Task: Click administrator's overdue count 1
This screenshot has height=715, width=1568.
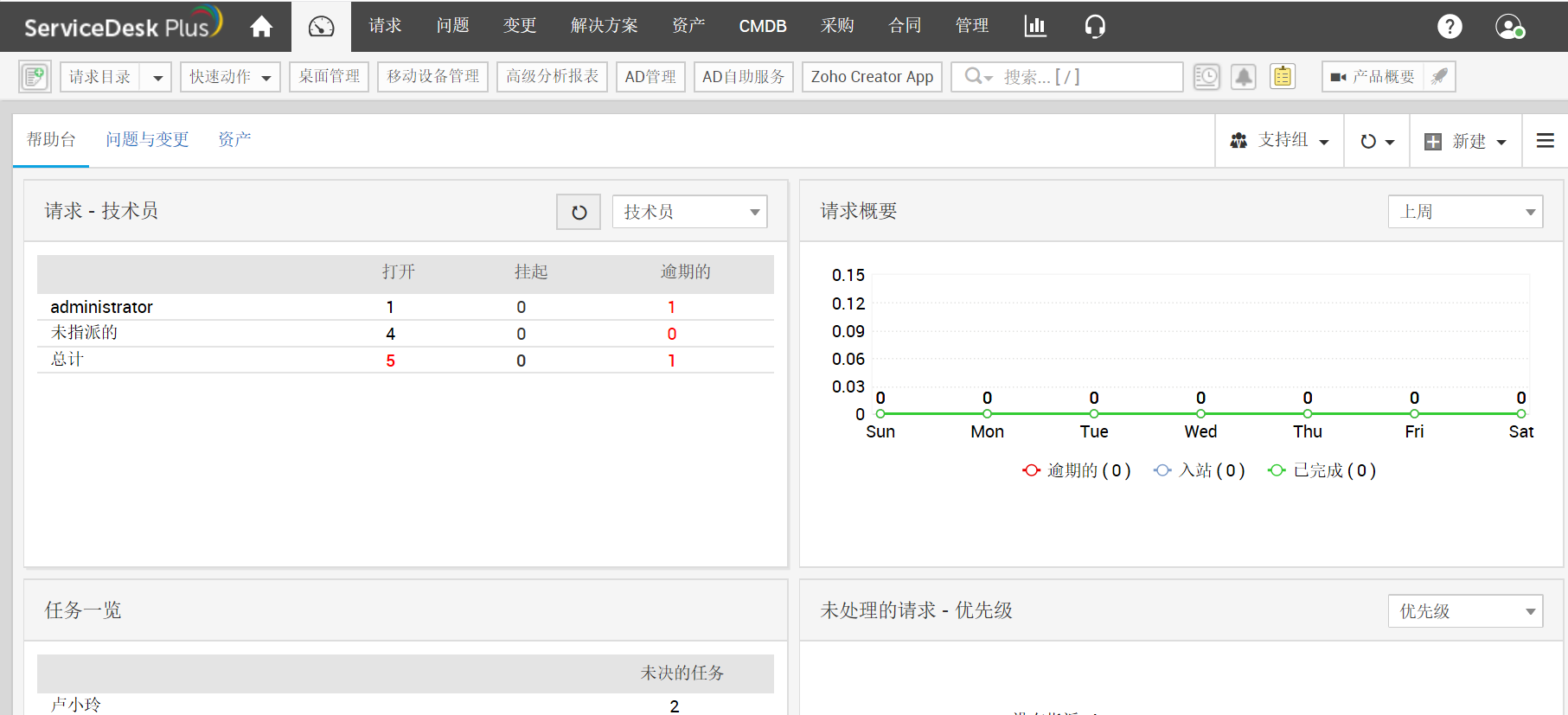Action: tap(671, 307)
